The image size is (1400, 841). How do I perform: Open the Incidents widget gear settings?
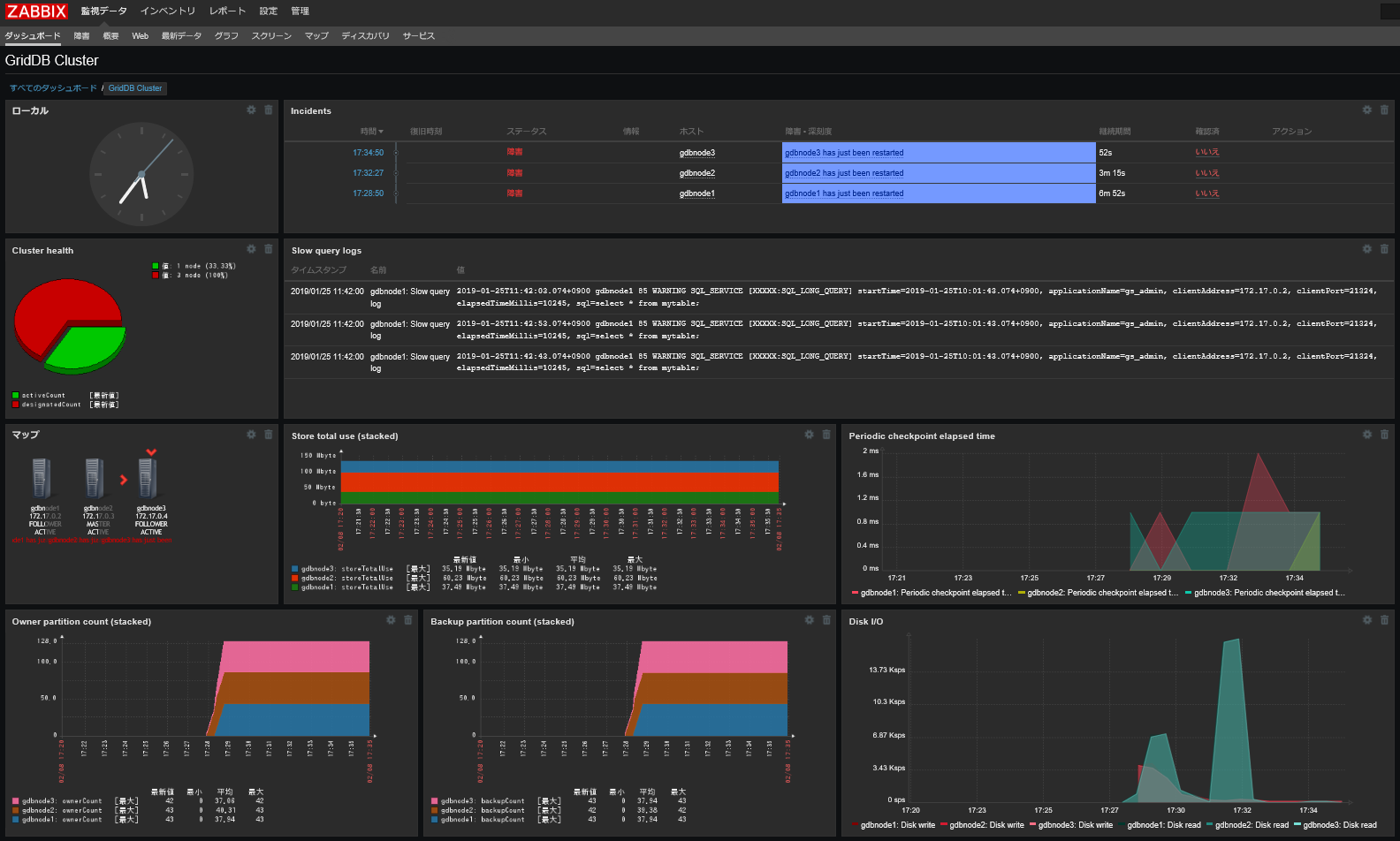1366,110
